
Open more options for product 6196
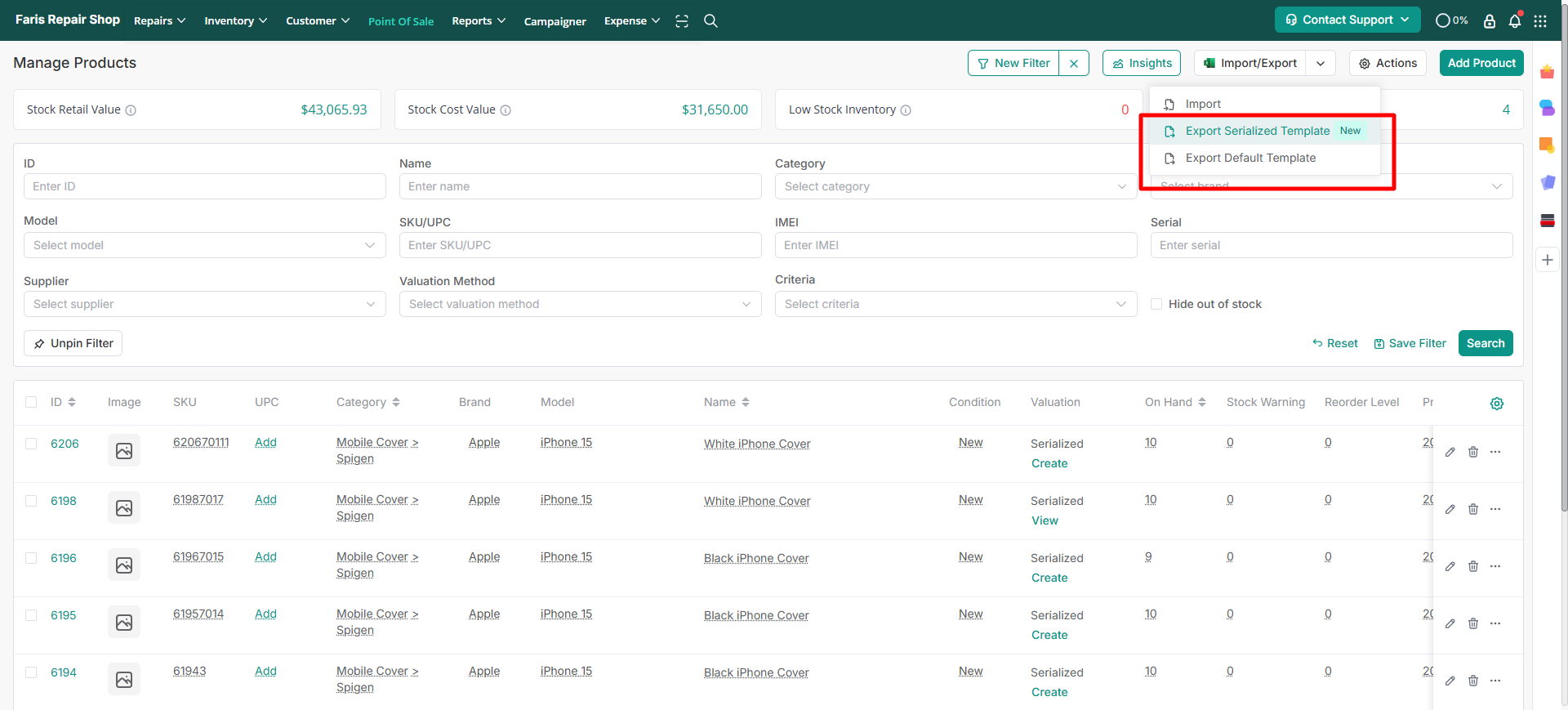pos(1495,566)
